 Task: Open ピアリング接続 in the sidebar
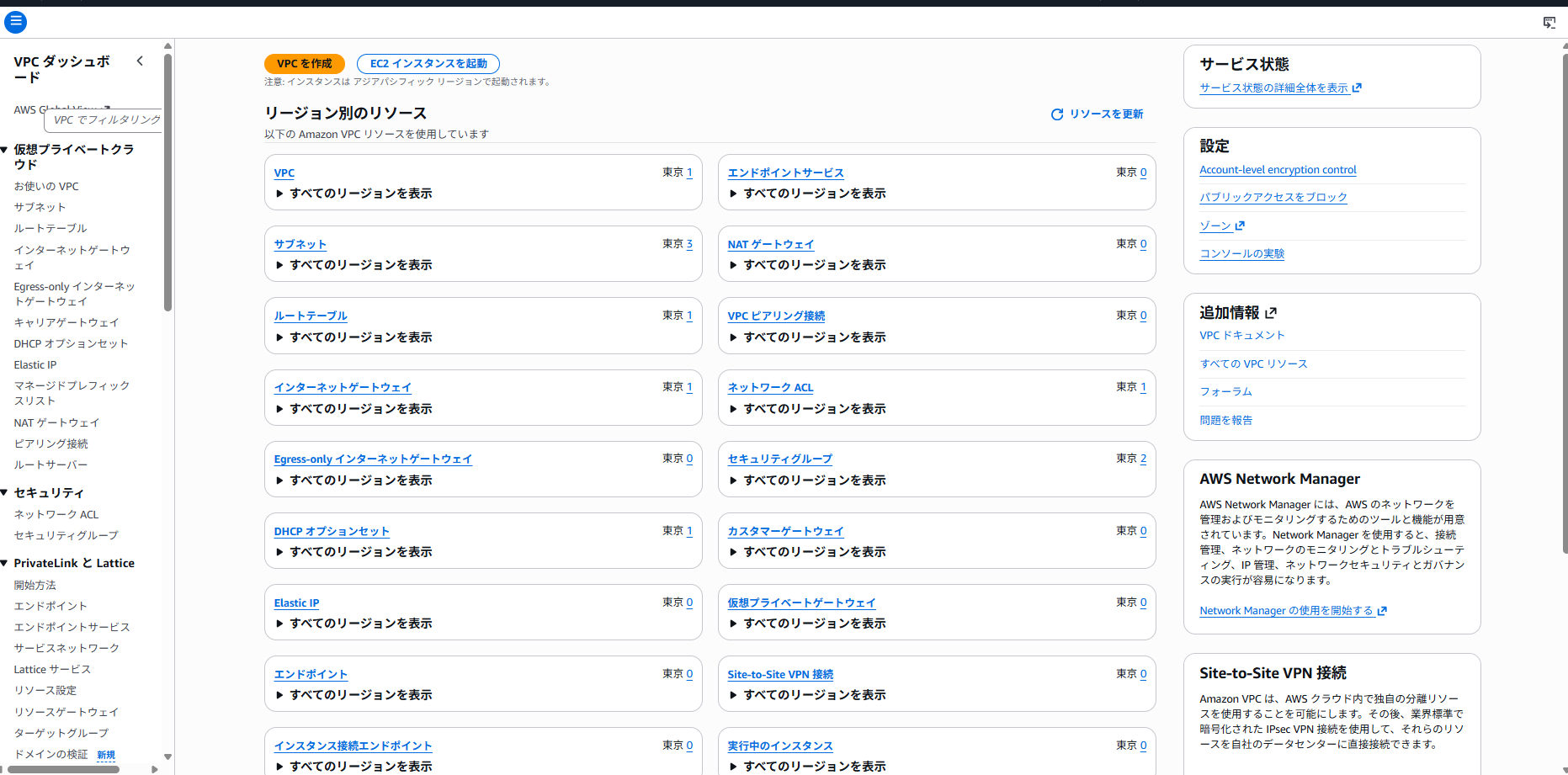pos(50,444)
